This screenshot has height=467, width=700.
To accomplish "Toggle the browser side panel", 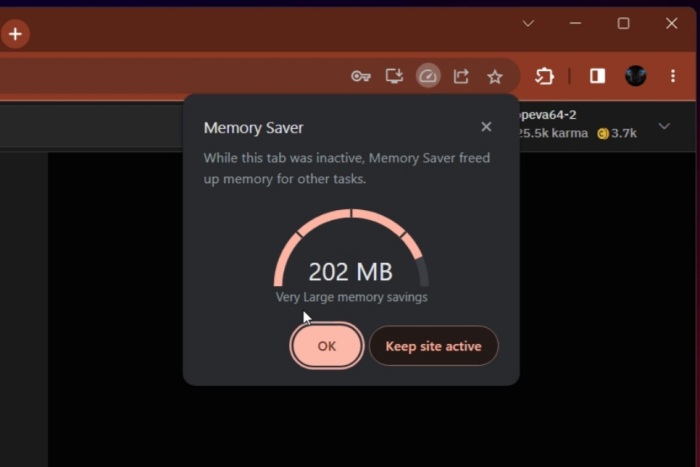I will point(597,76).
